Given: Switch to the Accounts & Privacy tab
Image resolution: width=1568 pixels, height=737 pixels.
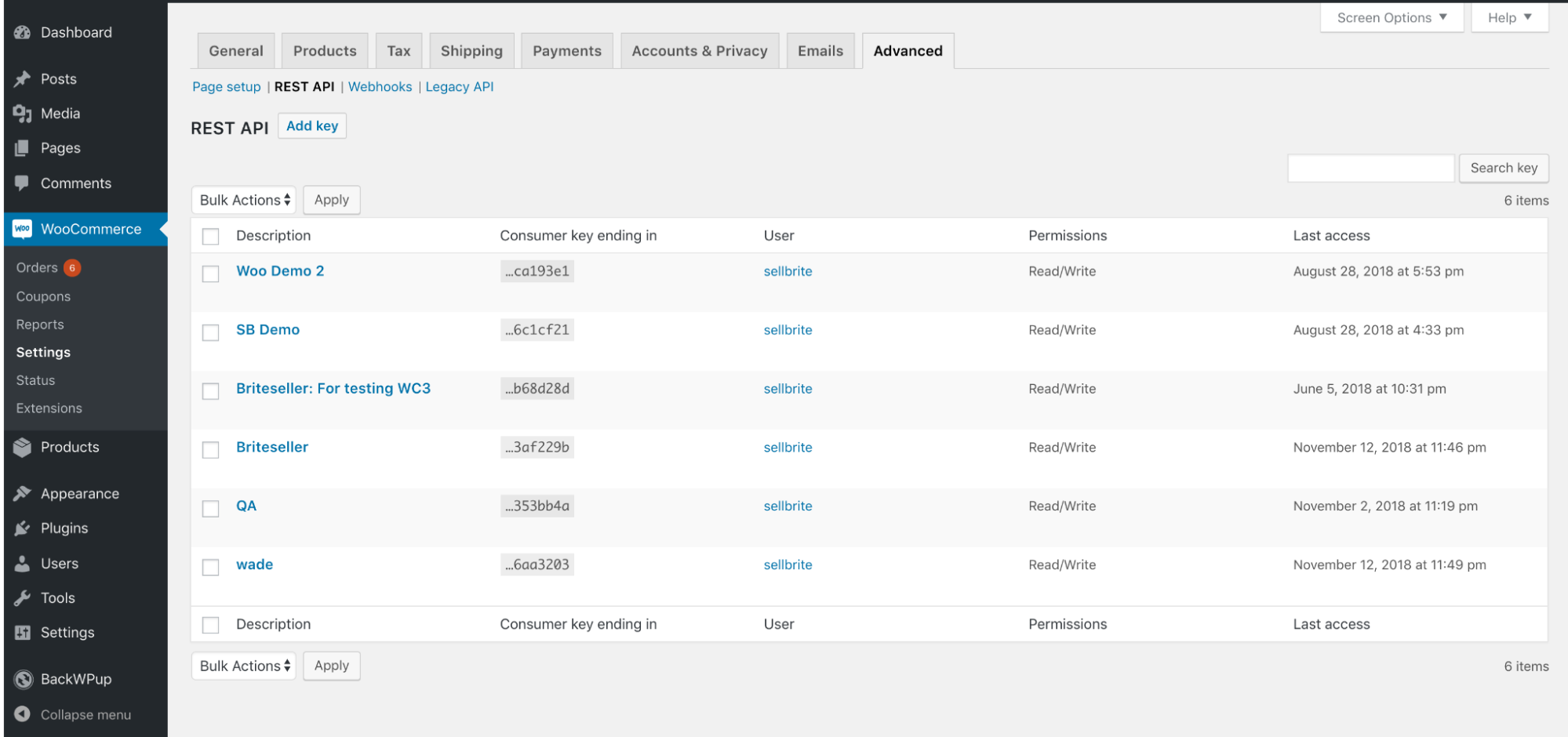Looking at the screenshot, I should tap(700, 51).
